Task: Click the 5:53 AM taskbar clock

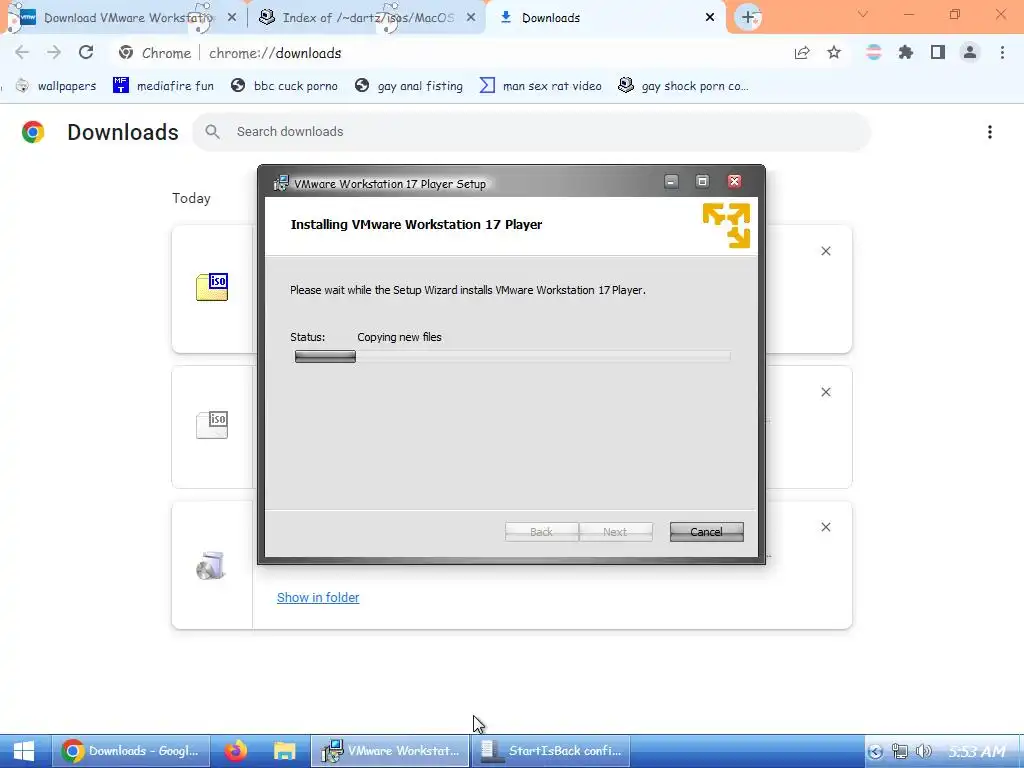Action: (976, 752)
